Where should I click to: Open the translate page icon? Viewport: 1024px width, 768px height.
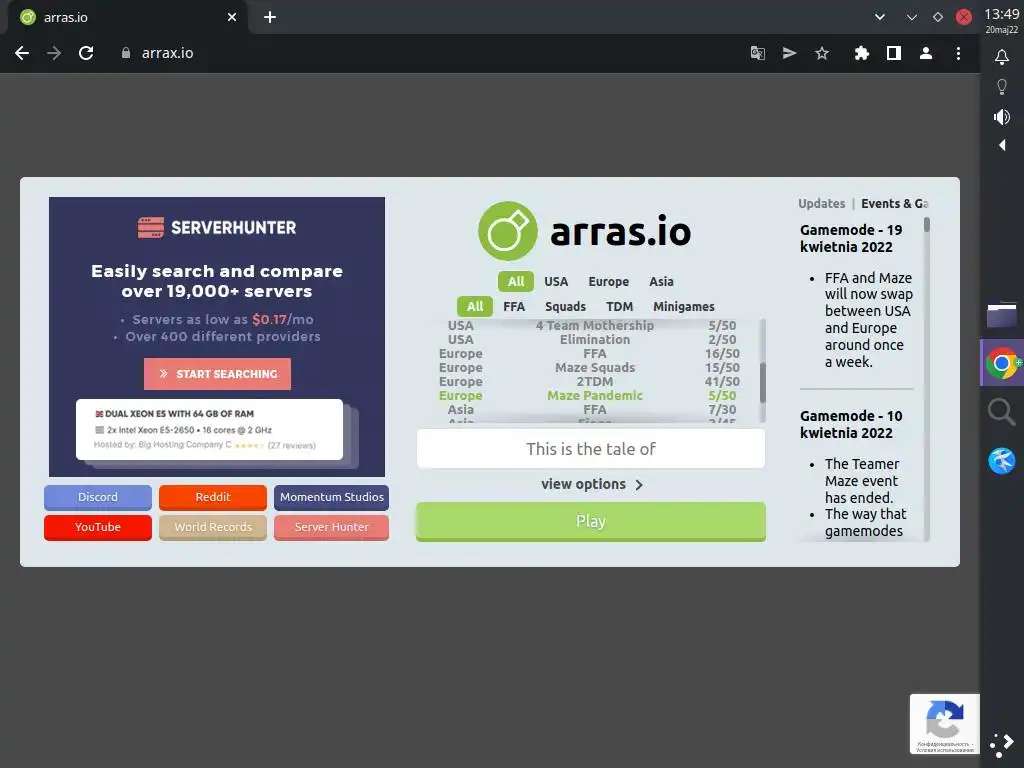point(758,53)
